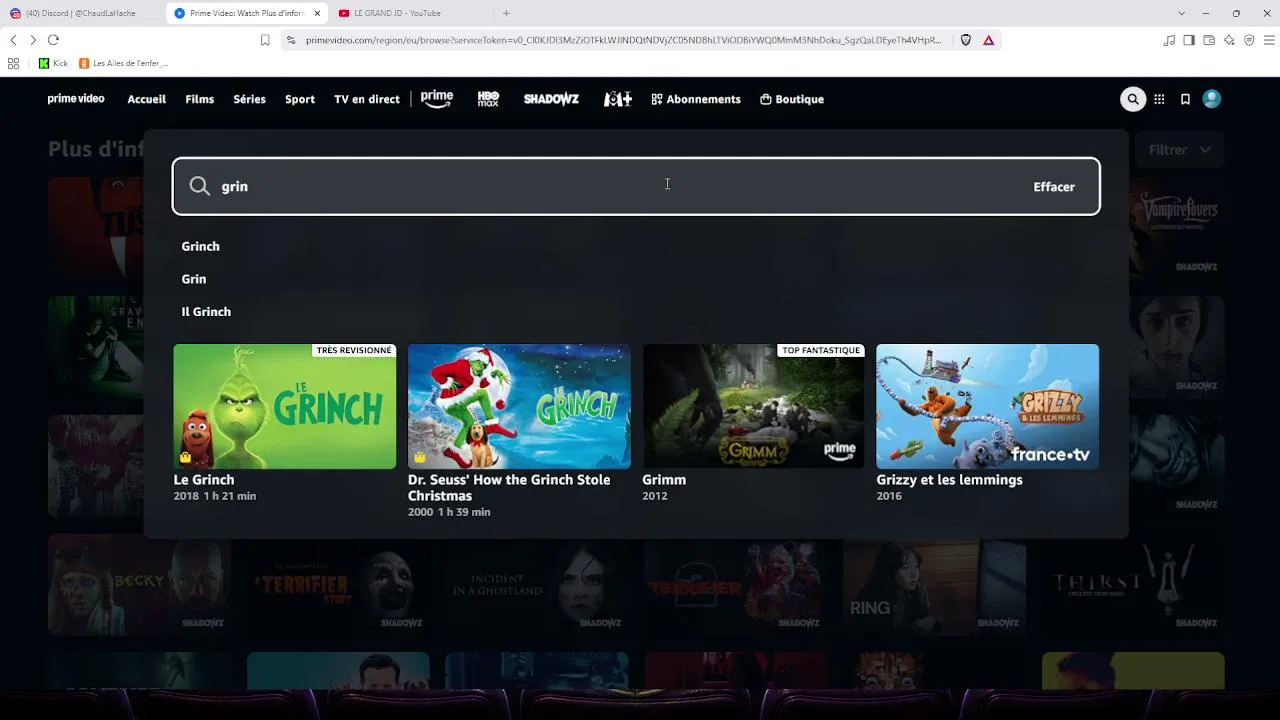Click the Brave Shields lion icon
Image resolution: width=1280 pixels, height=720 pixels.
tap(966, 40)
